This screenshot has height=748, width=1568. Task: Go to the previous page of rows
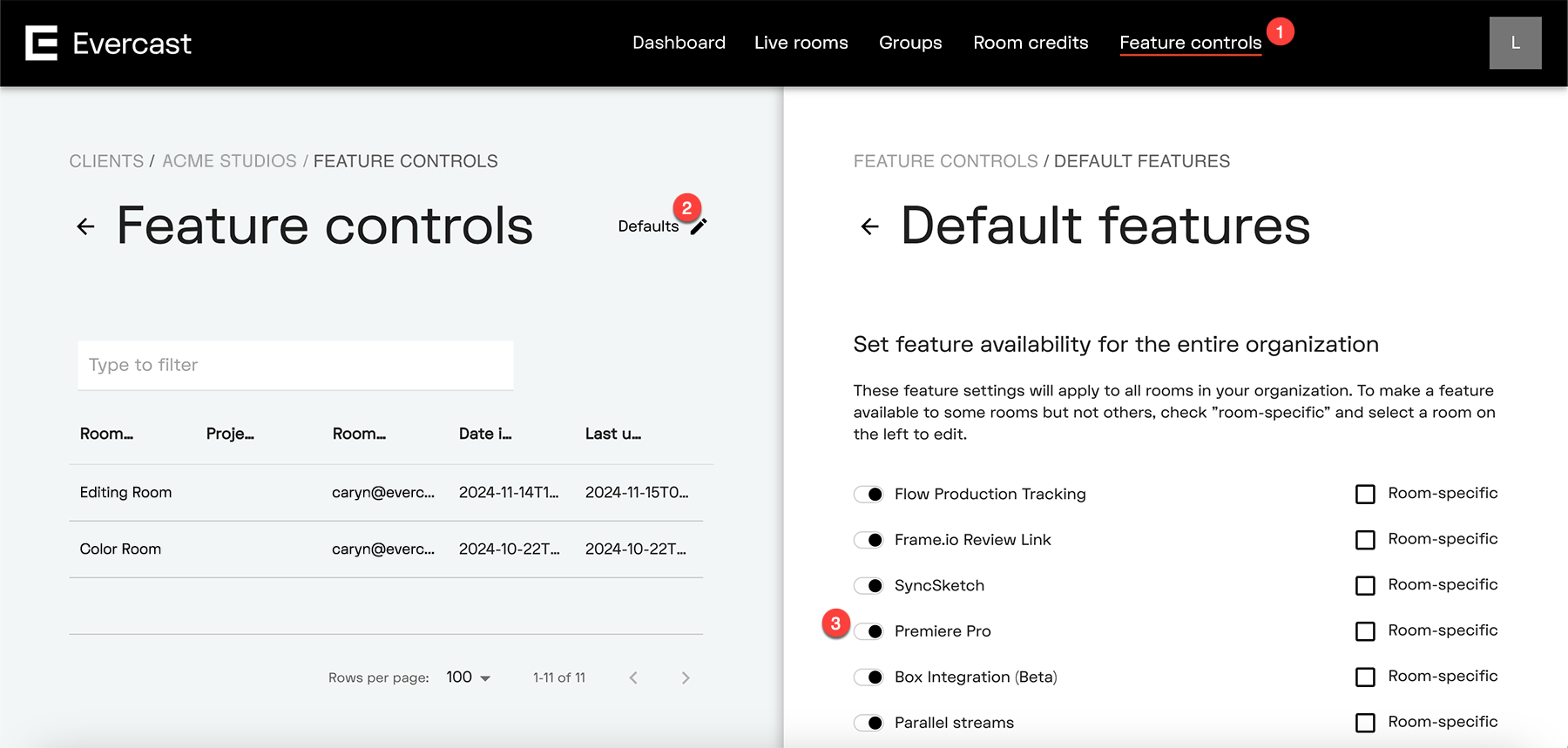(x=633, y=677)
